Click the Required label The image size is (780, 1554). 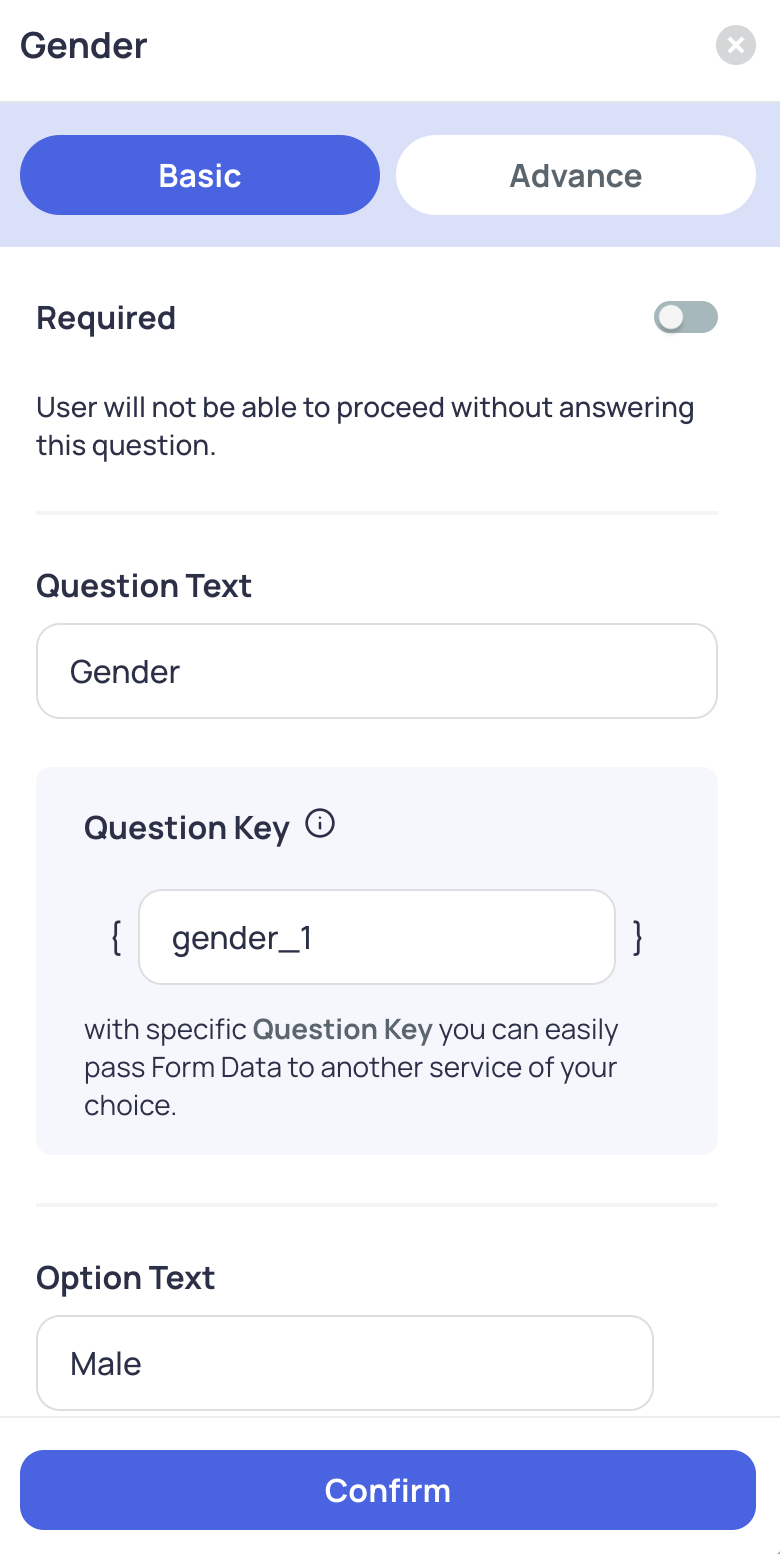(106, 318)
